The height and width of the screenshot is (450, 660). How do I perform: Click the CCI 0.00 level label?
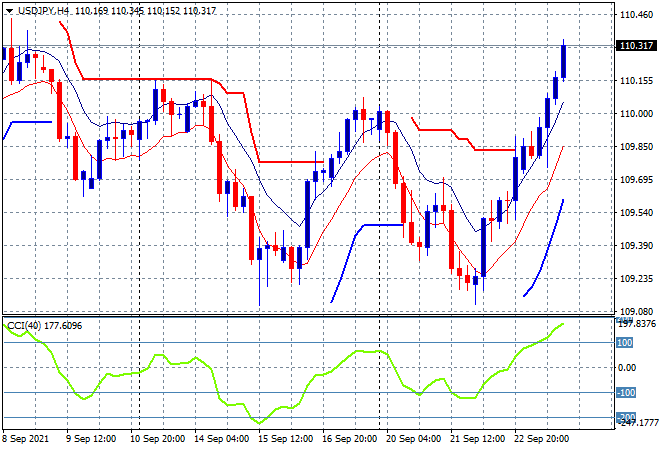point(627,368)
